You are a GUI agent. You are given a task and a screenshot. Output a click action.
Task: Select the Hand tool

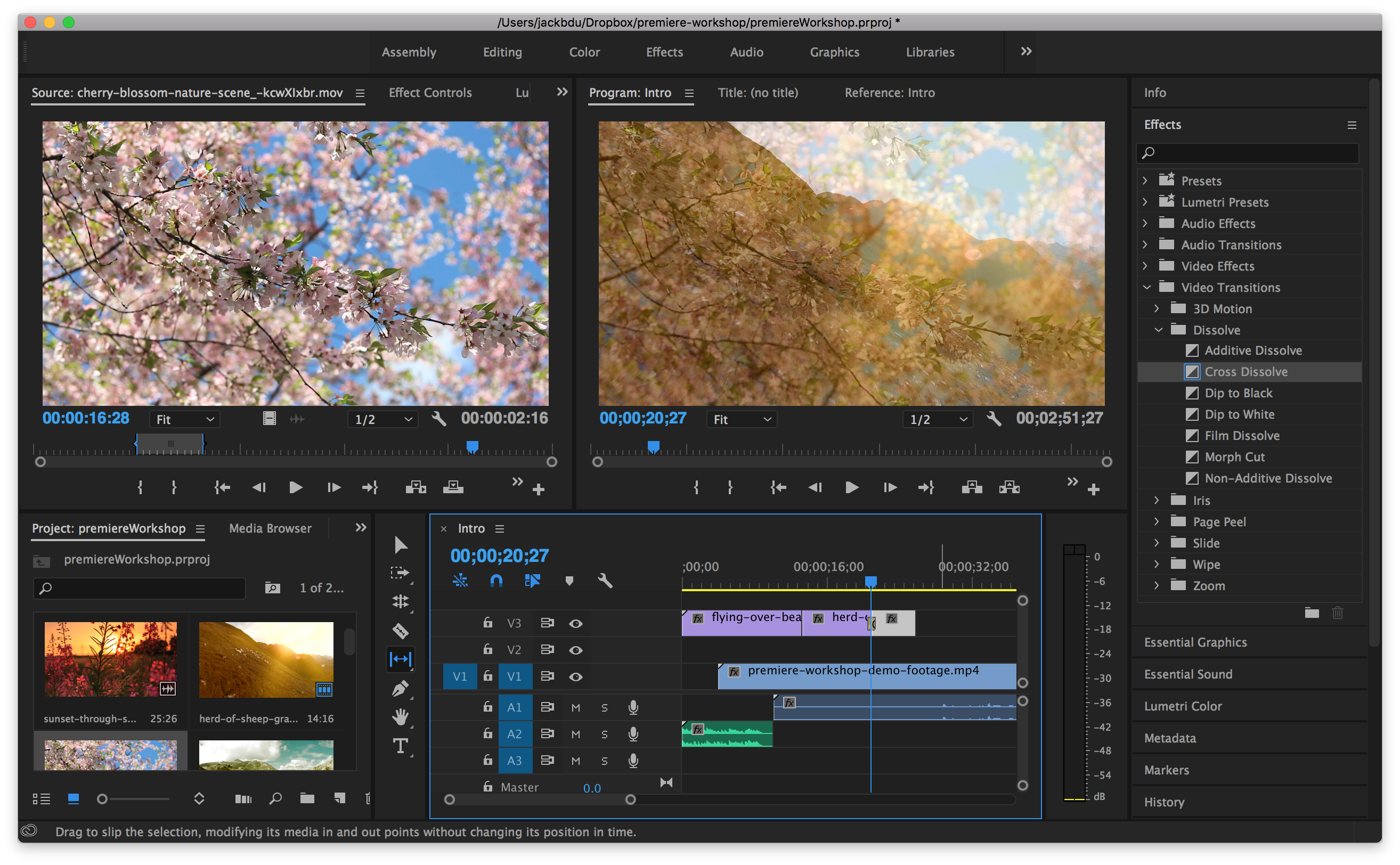click(401, 717)
